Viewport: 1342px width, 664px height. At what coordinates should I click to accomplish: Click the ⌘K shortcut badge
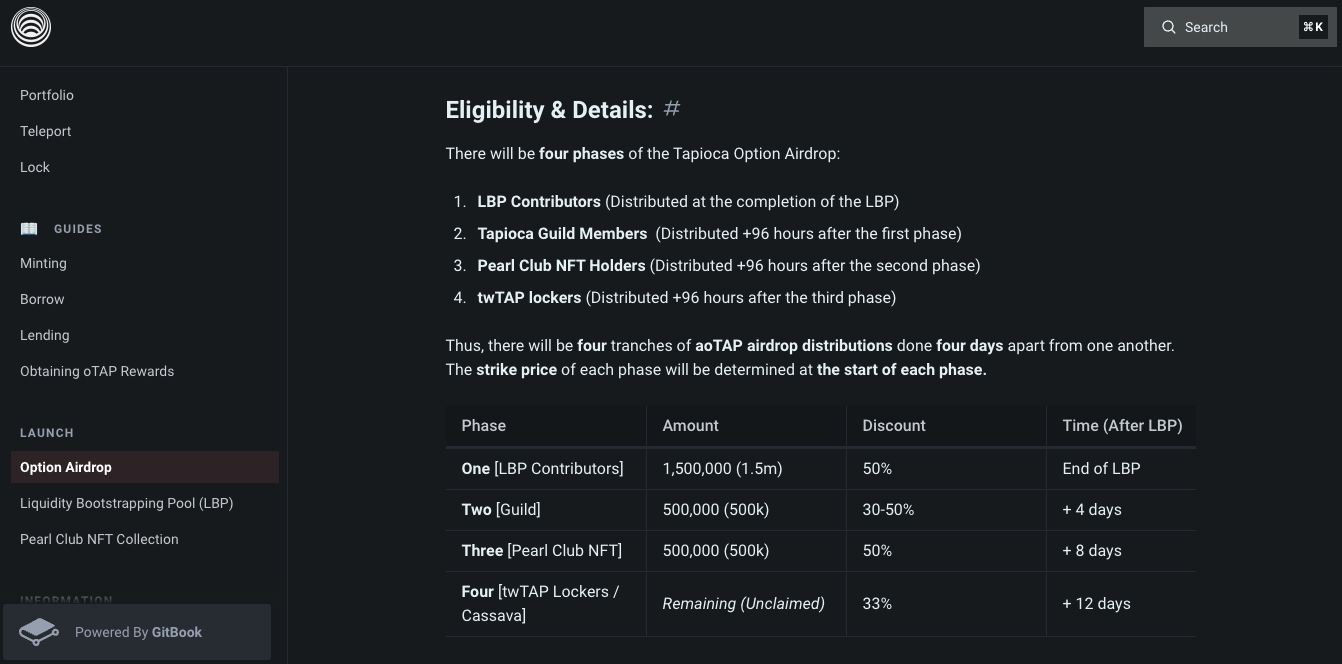click(x=1313, y=27)
